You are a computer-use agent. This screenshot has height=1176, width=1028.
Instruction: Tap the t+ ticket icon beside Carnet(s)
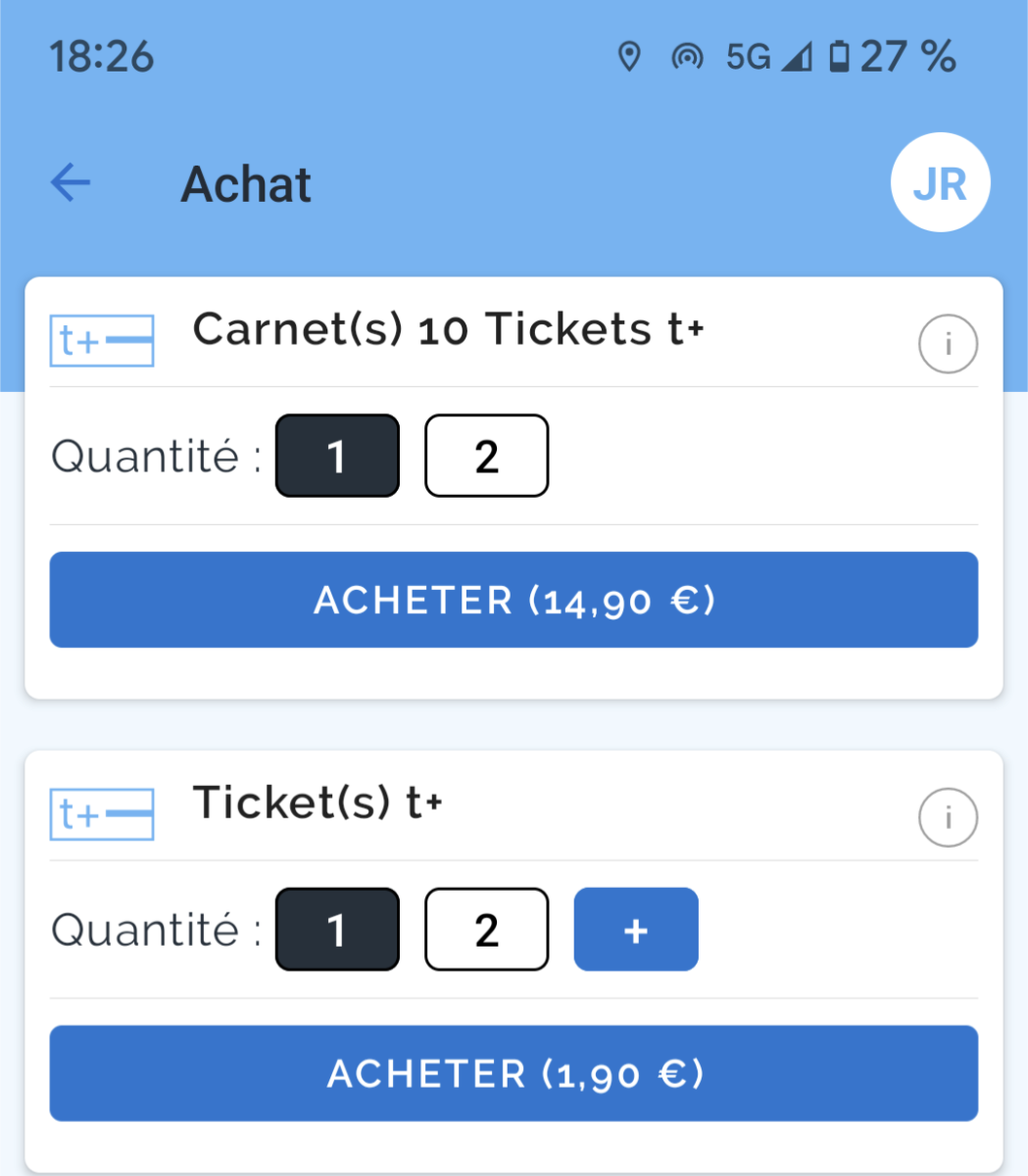pos(102,341)
